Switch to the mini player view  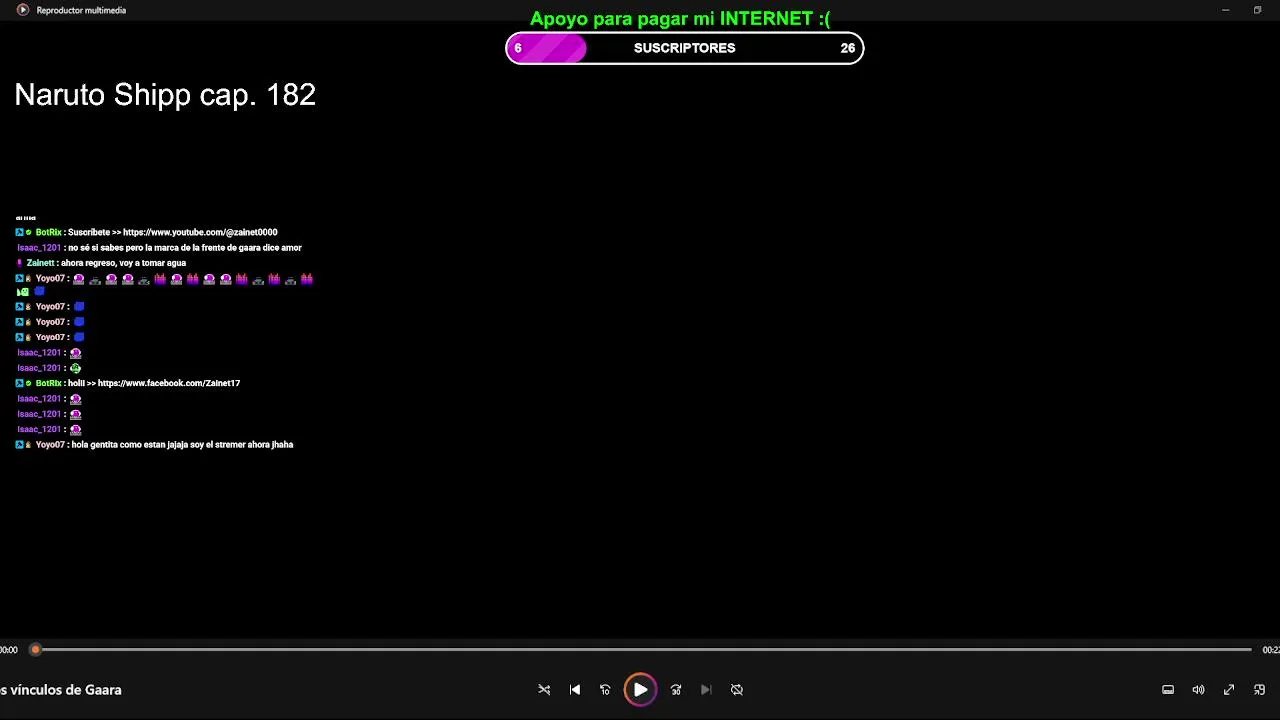[x=1259, y=689]
